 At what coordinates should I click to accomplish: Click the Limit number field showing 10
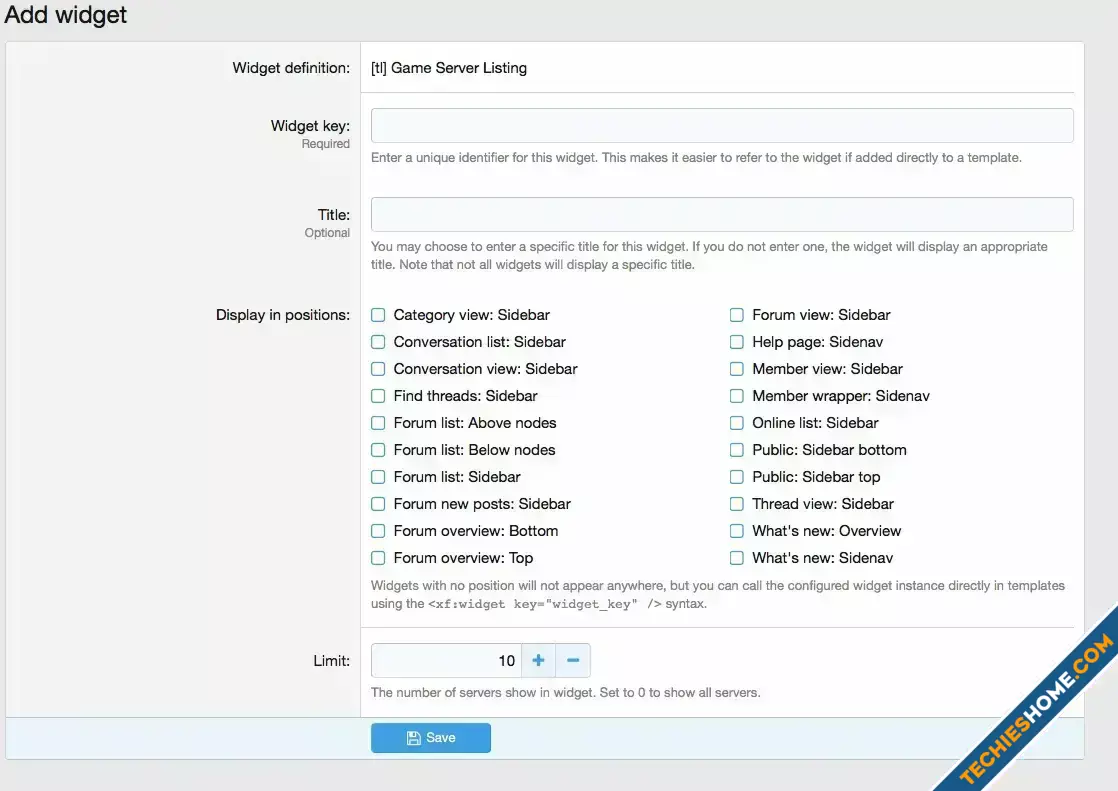pyautogui.click(x=446, y=660)
